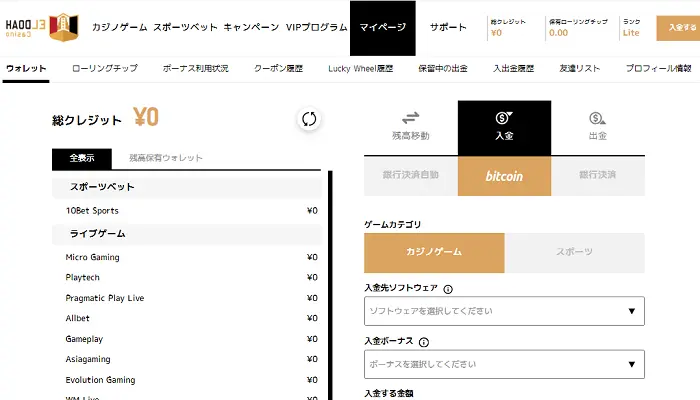700x400 pixels.
Task: Switch to 残高保有ウォレット tab
Action: [x=166, y=158]
